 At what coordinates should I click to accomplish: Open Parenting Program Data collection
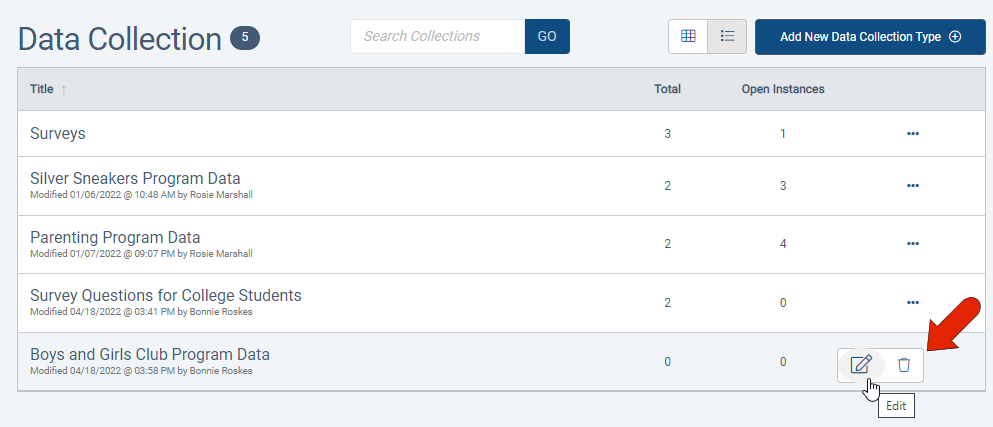115,237
